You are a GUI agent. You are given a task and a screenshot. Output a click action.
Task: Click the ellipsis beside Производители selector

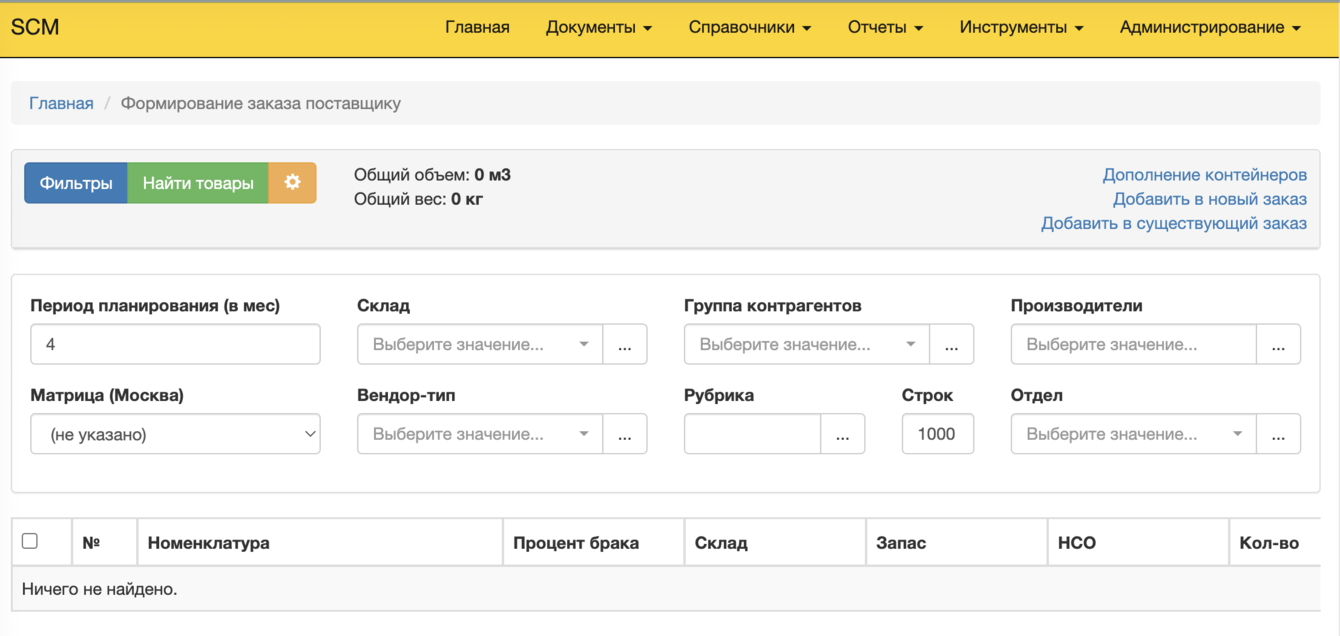click(x=1279, y=343)
